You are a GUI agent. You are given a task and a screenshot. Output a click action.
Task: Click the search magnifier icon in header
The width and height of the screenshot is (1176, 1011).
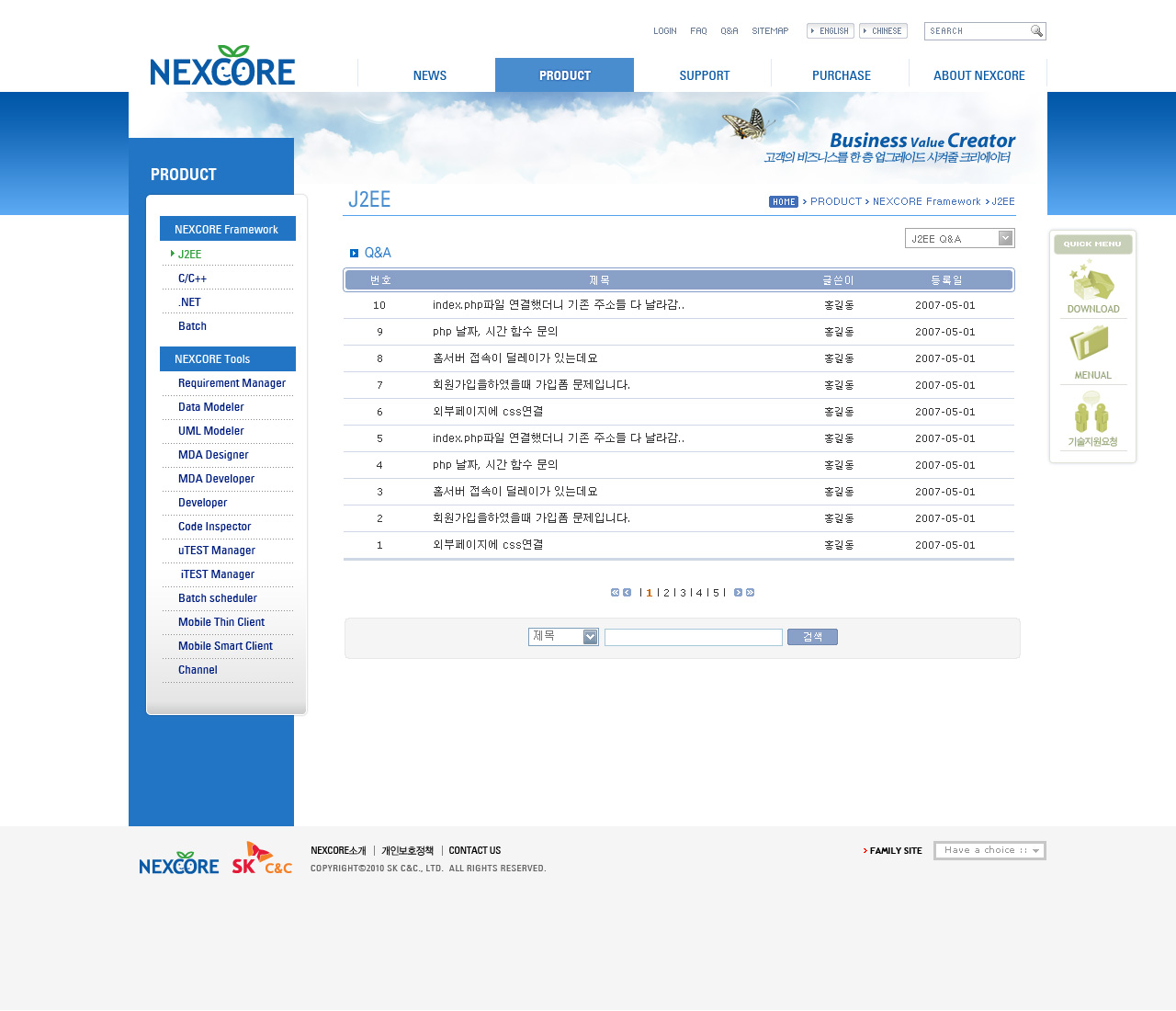pyautogui.click(x=1036, y=31)
